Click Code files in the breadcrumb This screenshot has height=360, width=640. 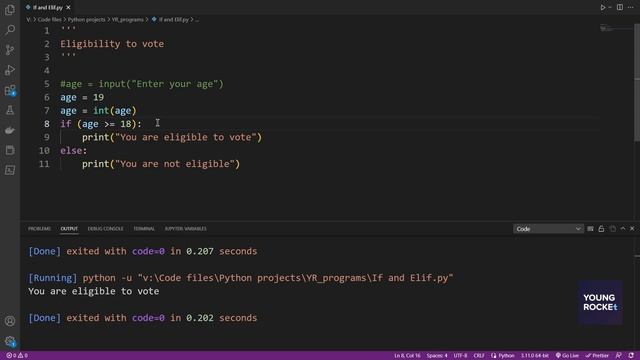[49, 20]
